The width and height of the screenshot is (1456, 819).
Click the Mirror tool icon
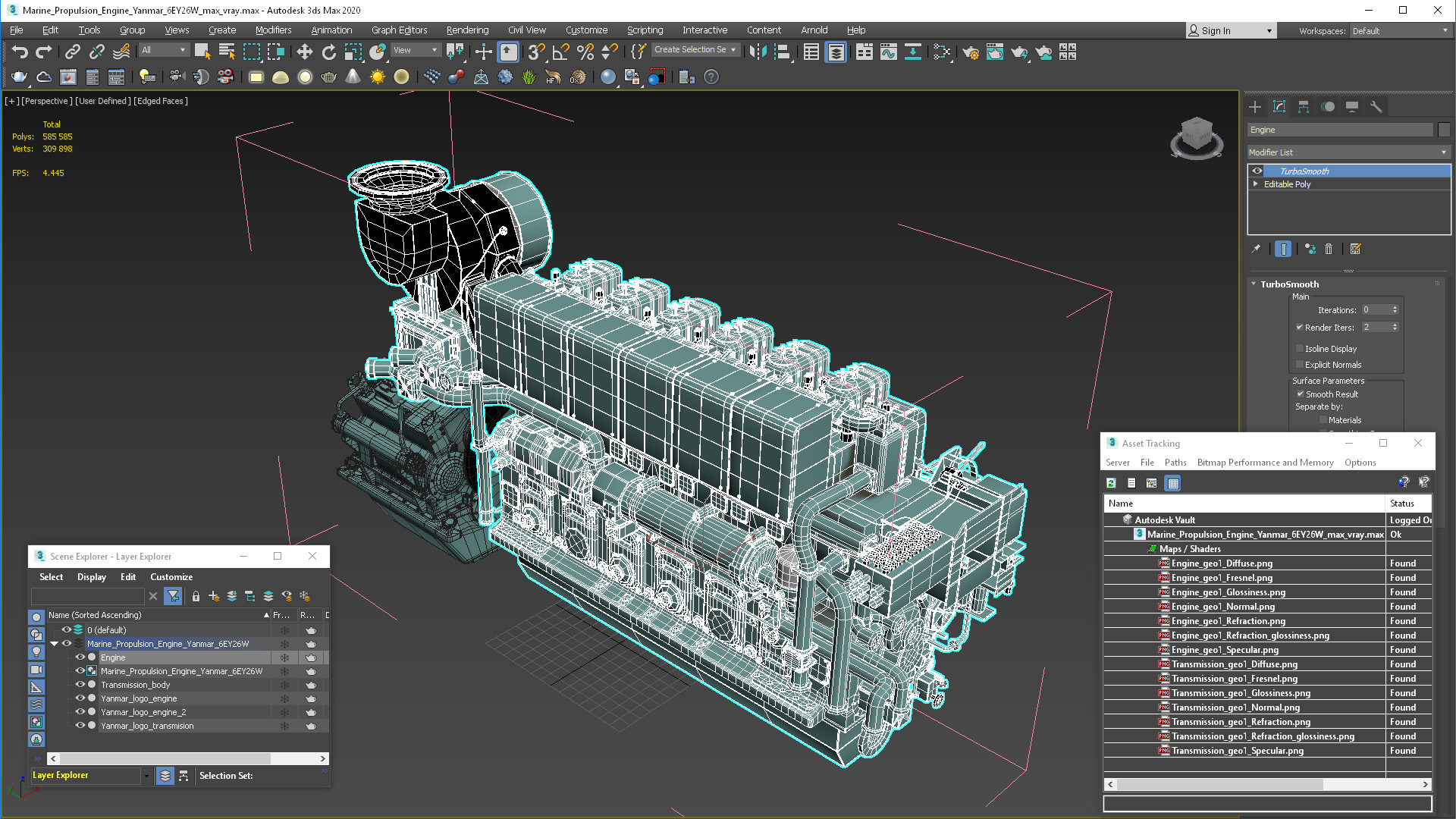click(x=758, y=52)
